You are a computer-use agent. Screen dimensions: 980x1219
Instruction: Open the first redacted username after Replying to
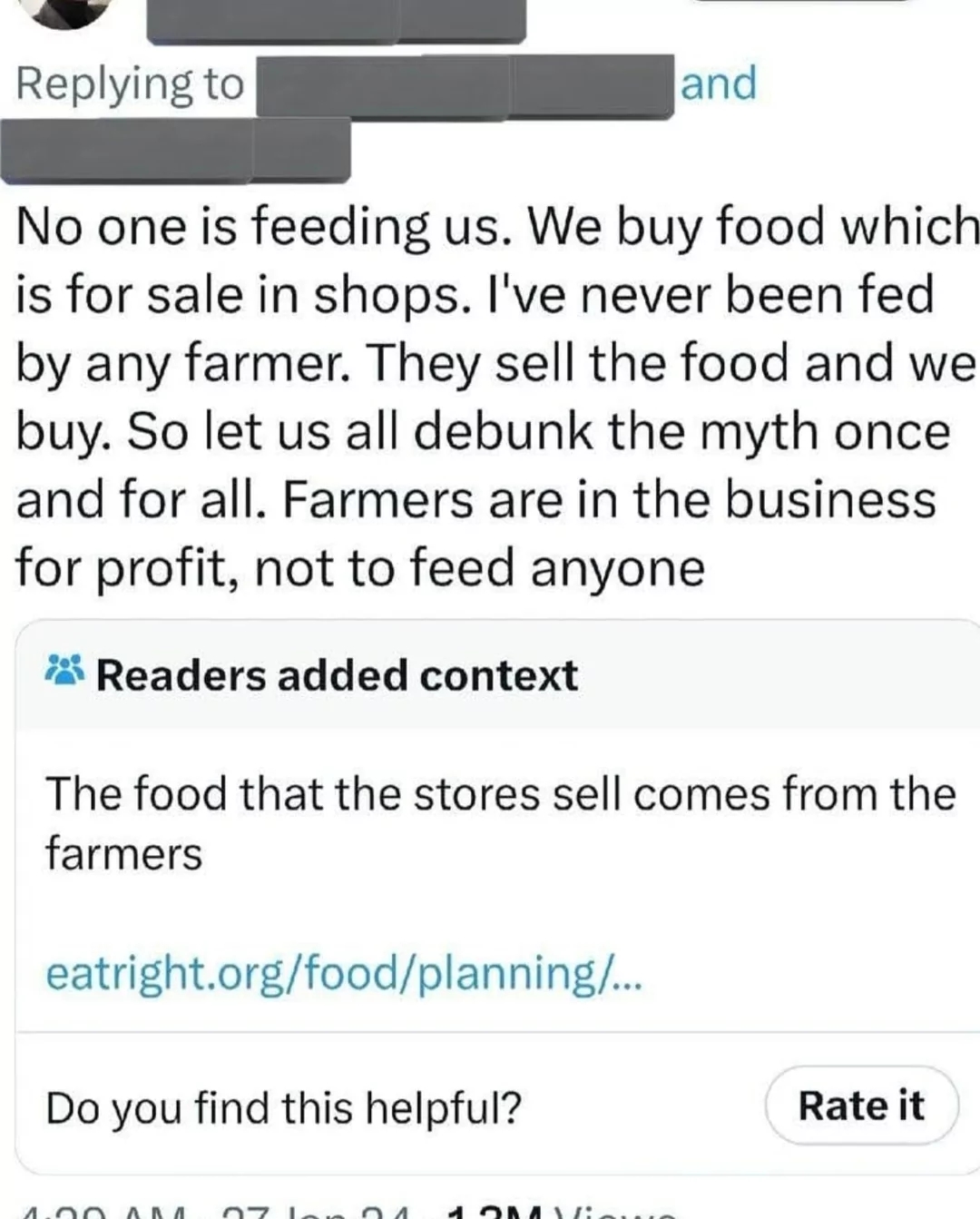coord(465,87)
